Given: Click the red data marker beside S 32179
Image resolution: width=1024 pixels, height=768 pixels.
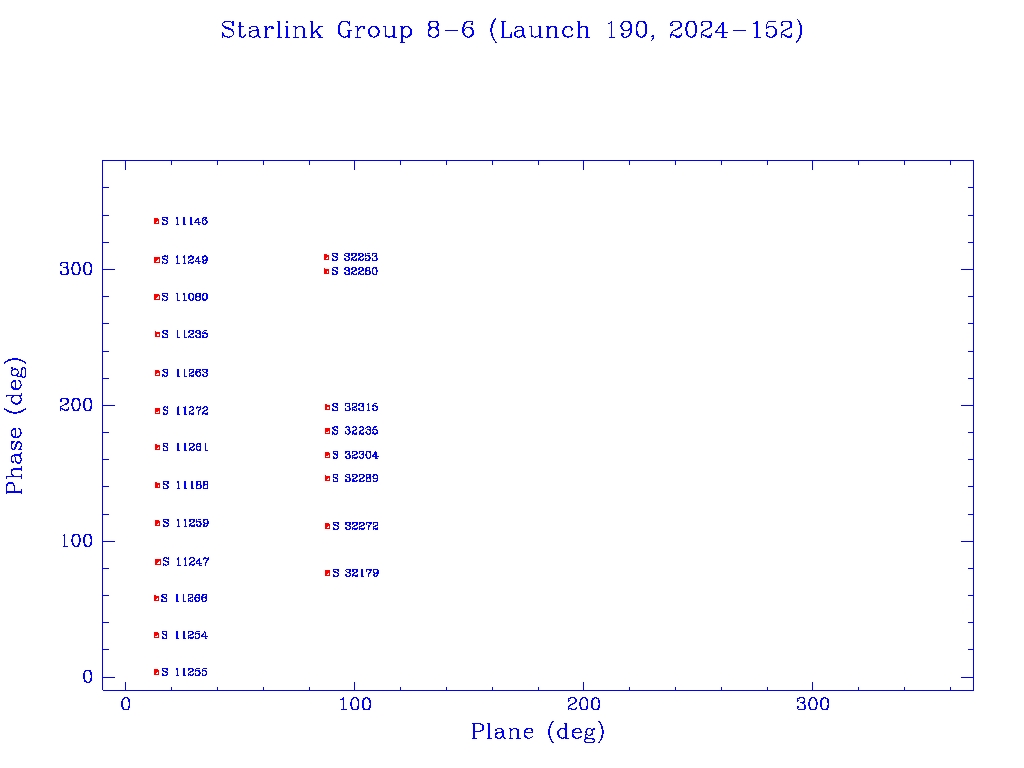Looking at the screenshot, I should coord(328,573).
